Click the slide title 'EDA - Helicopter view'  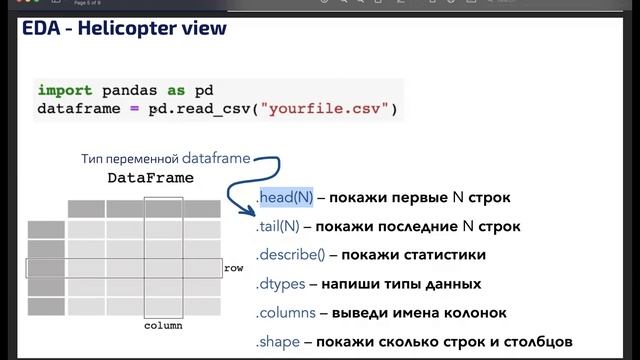[x=124, y=28]
